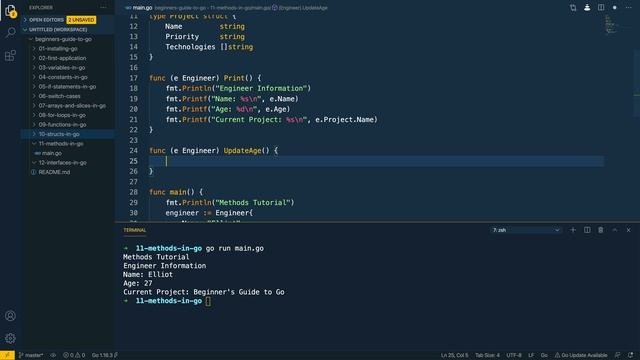
Task: Click Go 1.16.3 version in status bar
Action: tap(104, 355)
